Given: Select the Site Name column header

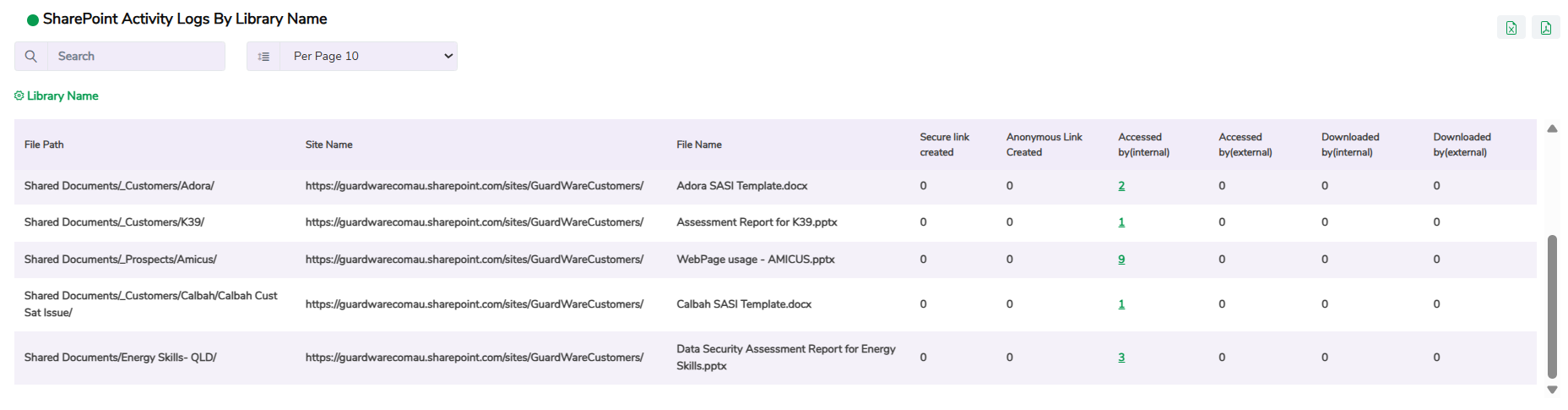Looking at the screenshot, I should click(328, 145).
